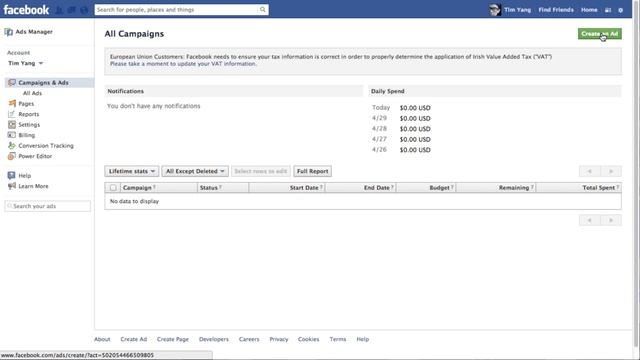
Task: Open notifications globe icon in top bar
Action: (x=84, y=10)
